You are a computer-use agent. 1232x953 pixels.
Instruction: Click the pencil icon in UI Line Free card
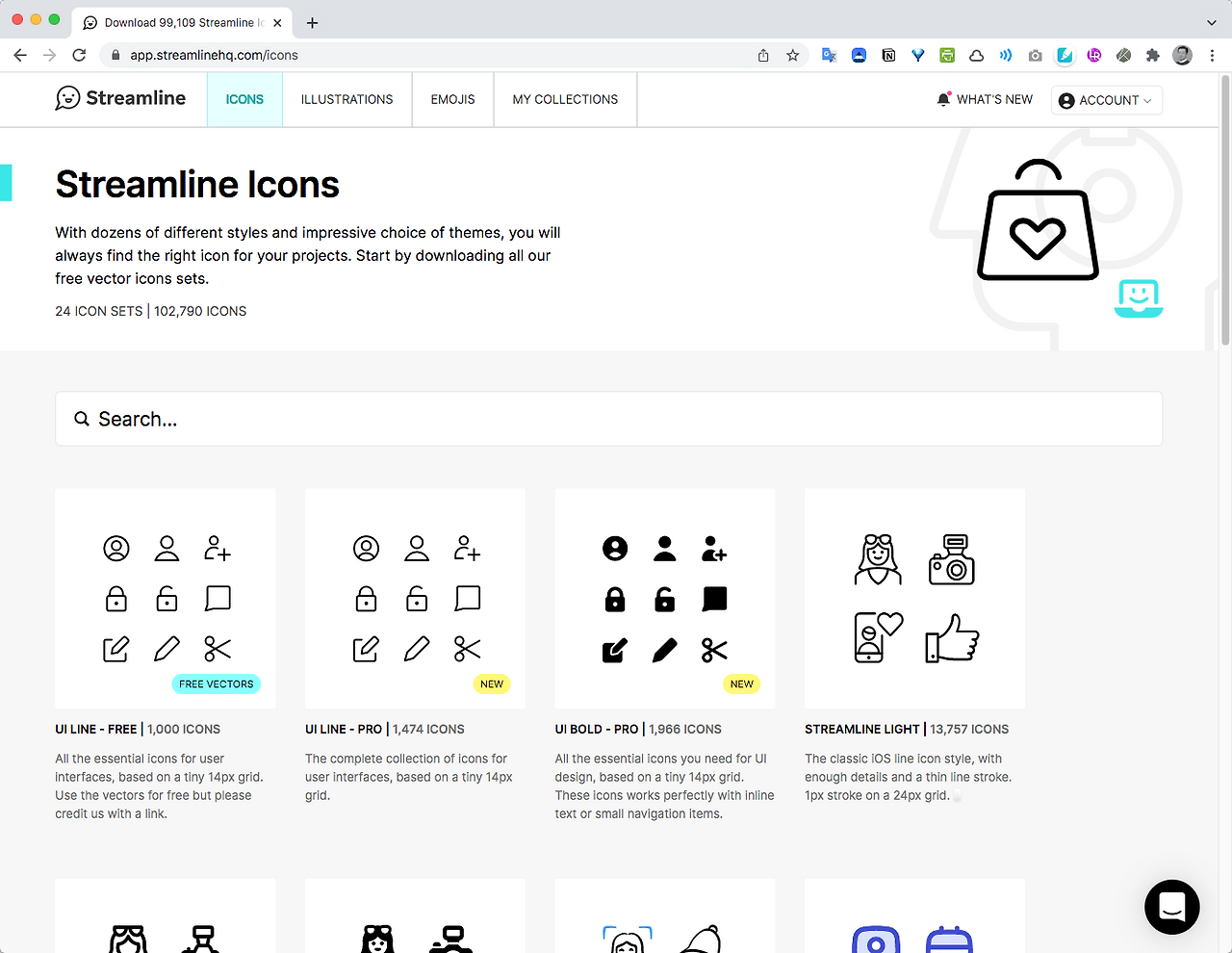[x=167, y=649]
